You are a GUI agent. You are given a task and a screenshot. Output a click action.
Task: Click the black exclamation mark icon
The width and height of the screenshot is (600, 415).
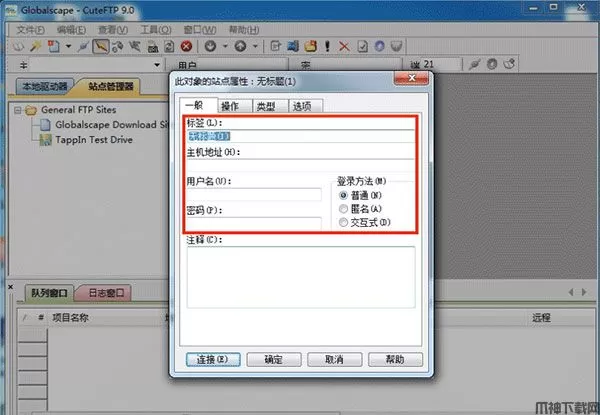coord(327,47)
